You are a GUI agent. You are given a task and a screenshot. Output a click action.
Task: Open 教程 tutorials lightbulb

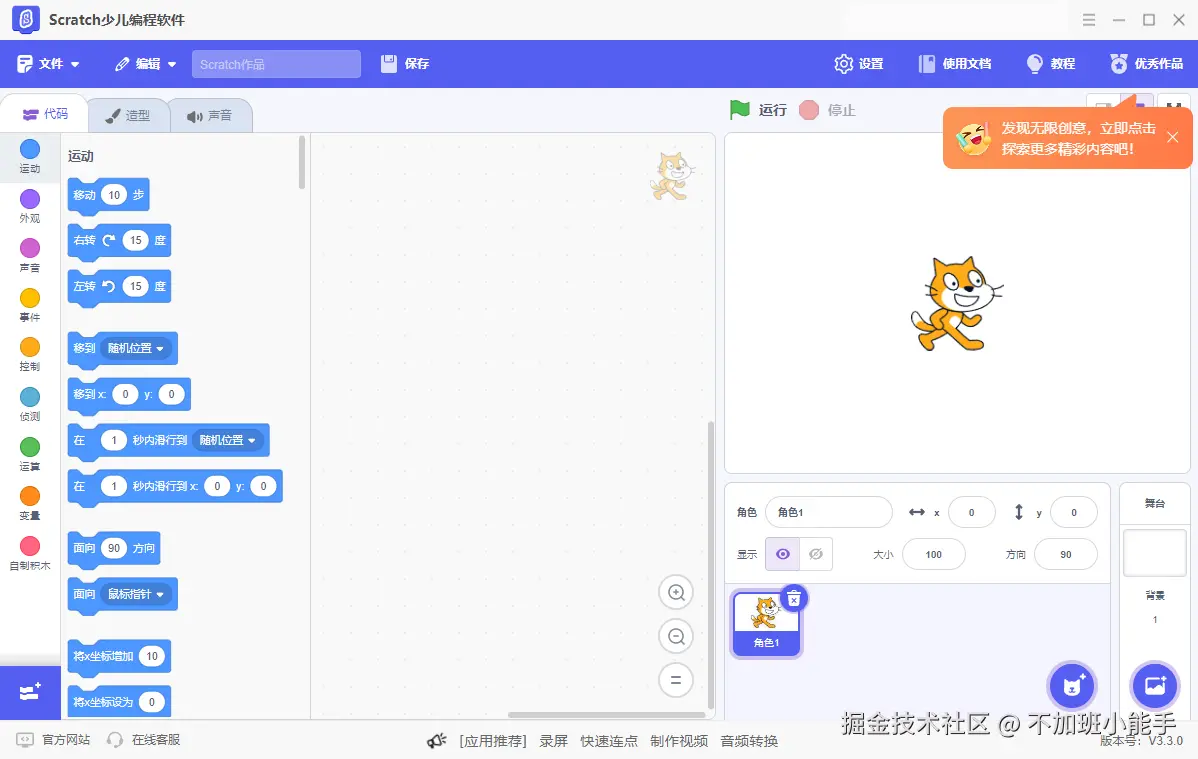point(1051,64)
